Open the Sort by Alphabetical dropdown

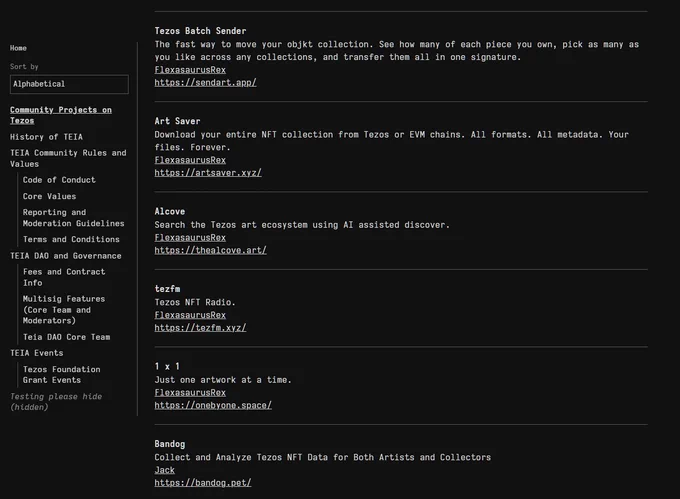pos(69,84)
